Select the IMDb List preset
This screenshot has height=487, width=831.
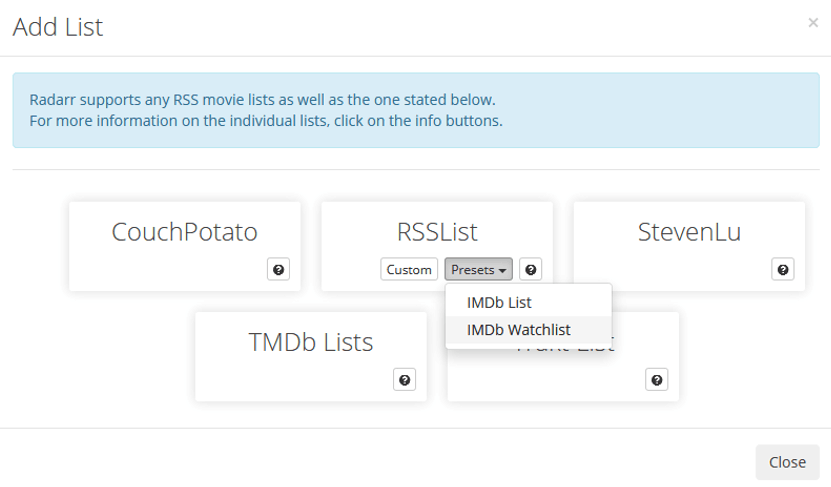pyautogui.click(x=499, y=302)
